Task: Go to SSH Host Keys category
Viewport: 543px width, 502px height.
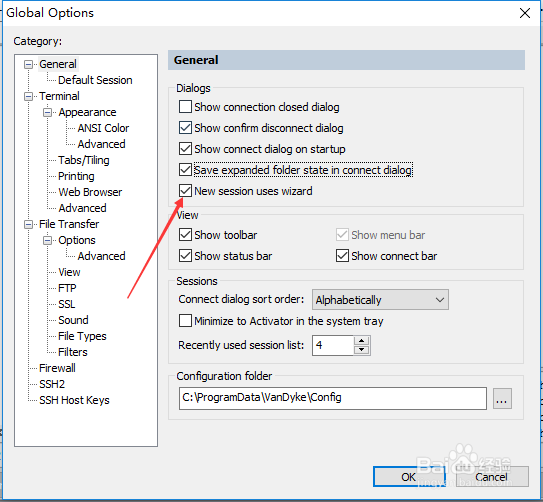Action: point(74,400)
